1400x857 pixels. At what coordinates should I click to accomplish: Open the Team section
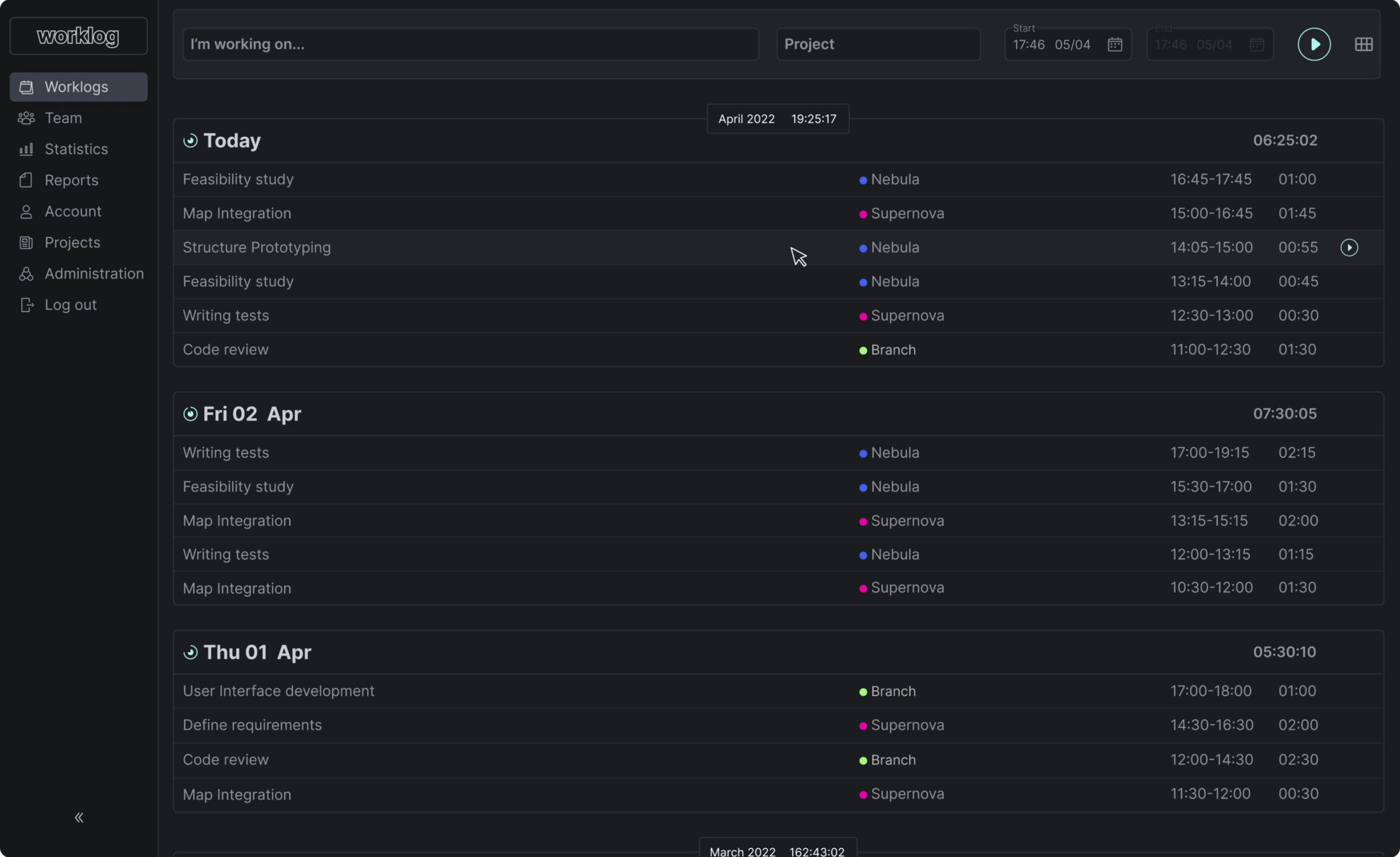[x=26, y=117]
